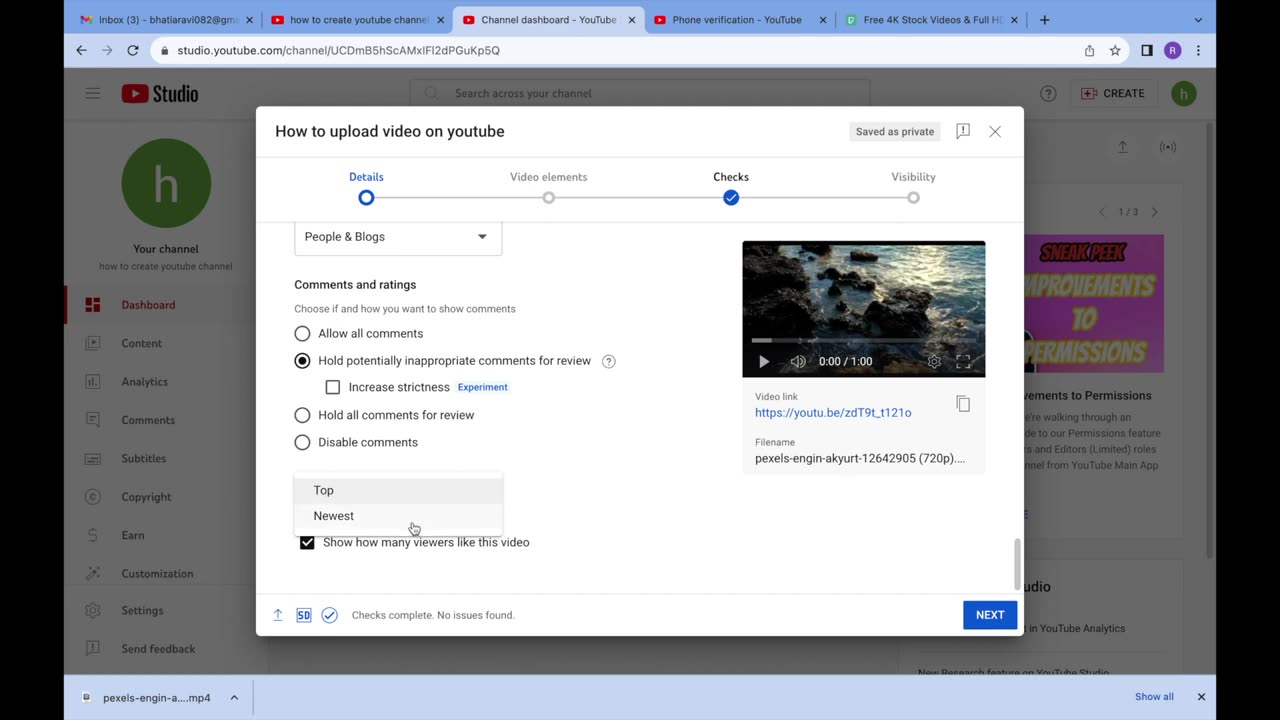This screenshot has width=1280, height=720.
Task: Click the upload arrow icon in dialog footer
Action: click(x=278, y=615)
